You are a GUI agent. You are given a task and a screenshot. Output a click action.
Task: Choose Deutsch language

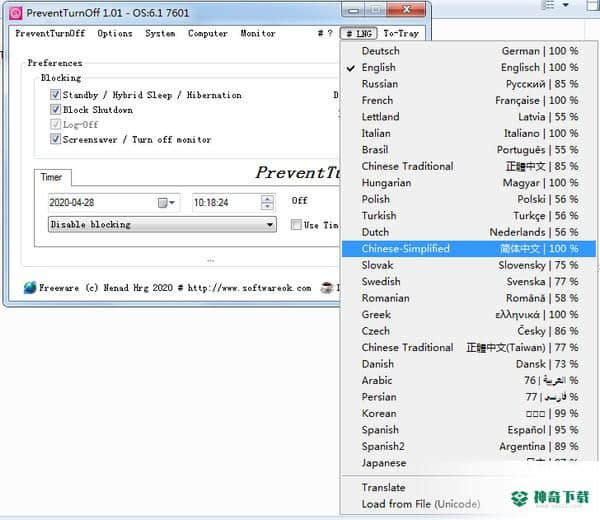point(468,51)
